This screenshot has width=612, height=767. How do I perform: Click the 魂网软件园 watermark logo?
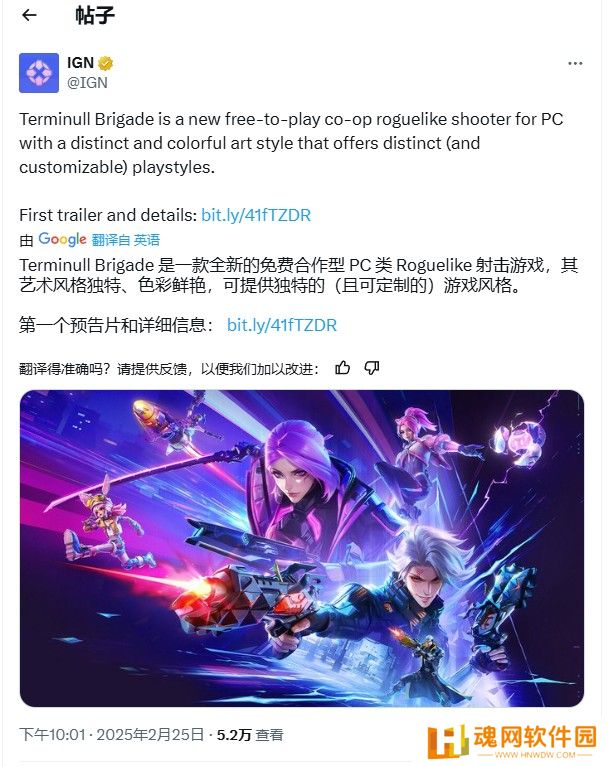(512, 741)
